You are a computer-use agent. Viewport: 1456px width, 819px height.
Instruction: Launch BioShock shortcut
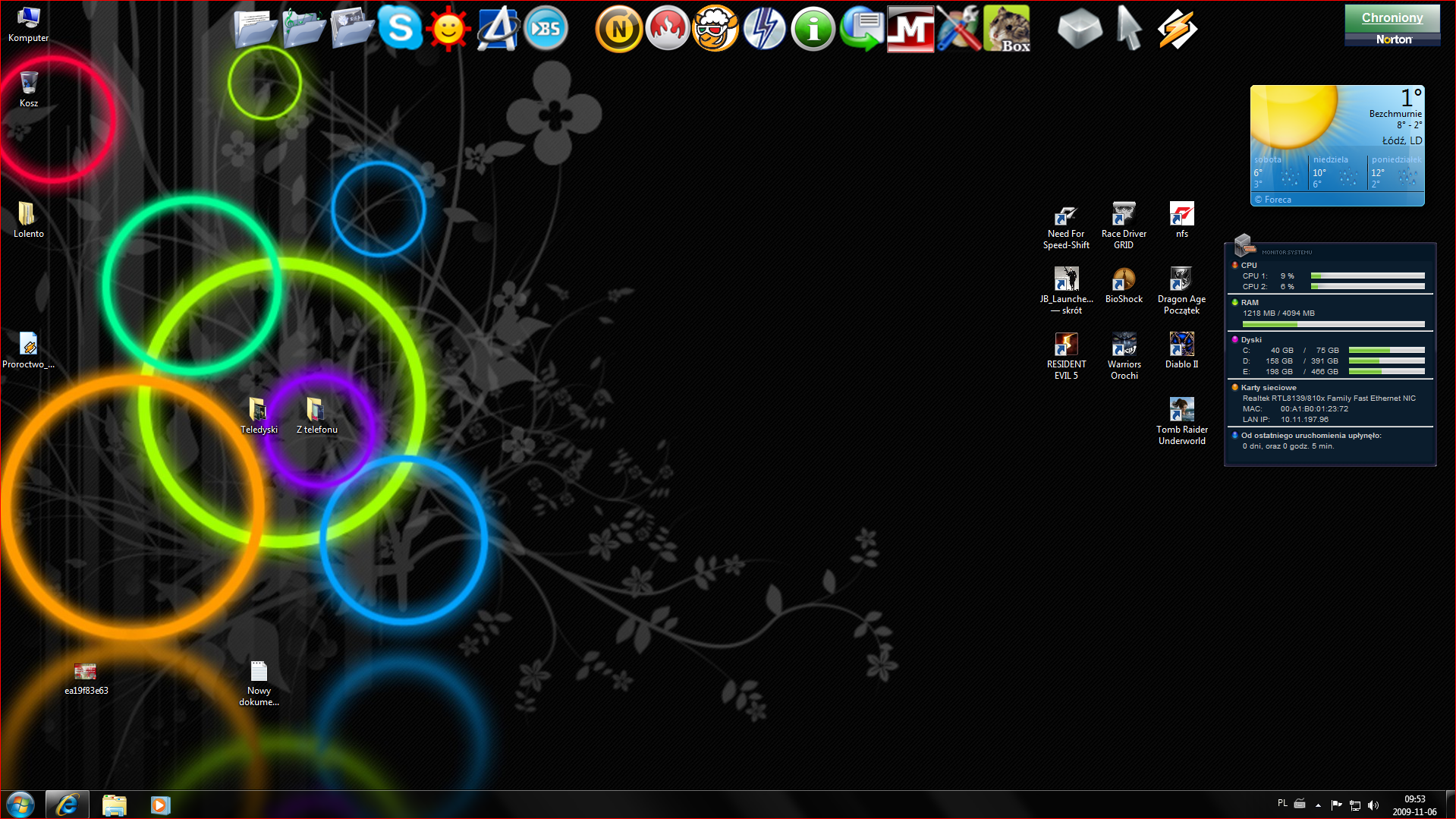pos(1124,285)
